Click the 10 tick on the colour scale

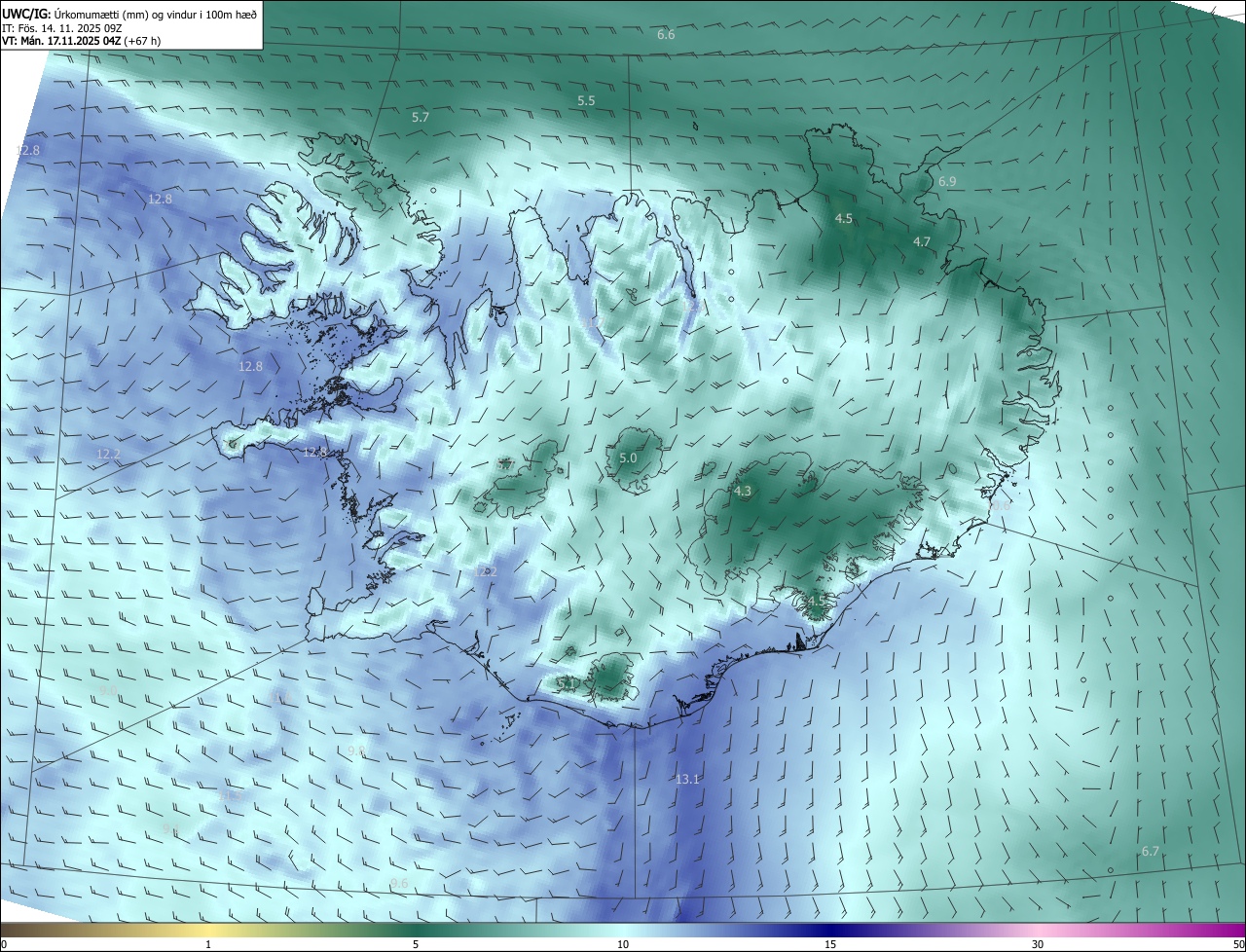[x=623, y=944]
